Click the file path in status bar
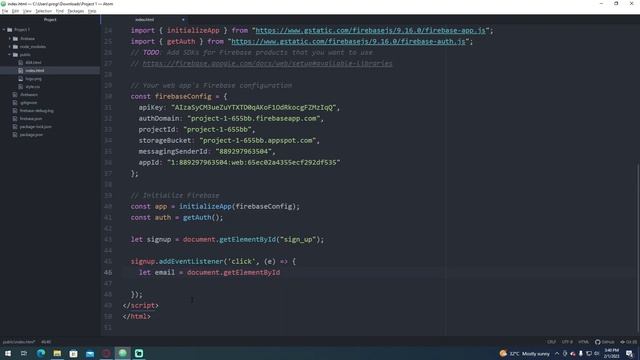The height and width of the screenshot is (360, 640). pos(19,342)
